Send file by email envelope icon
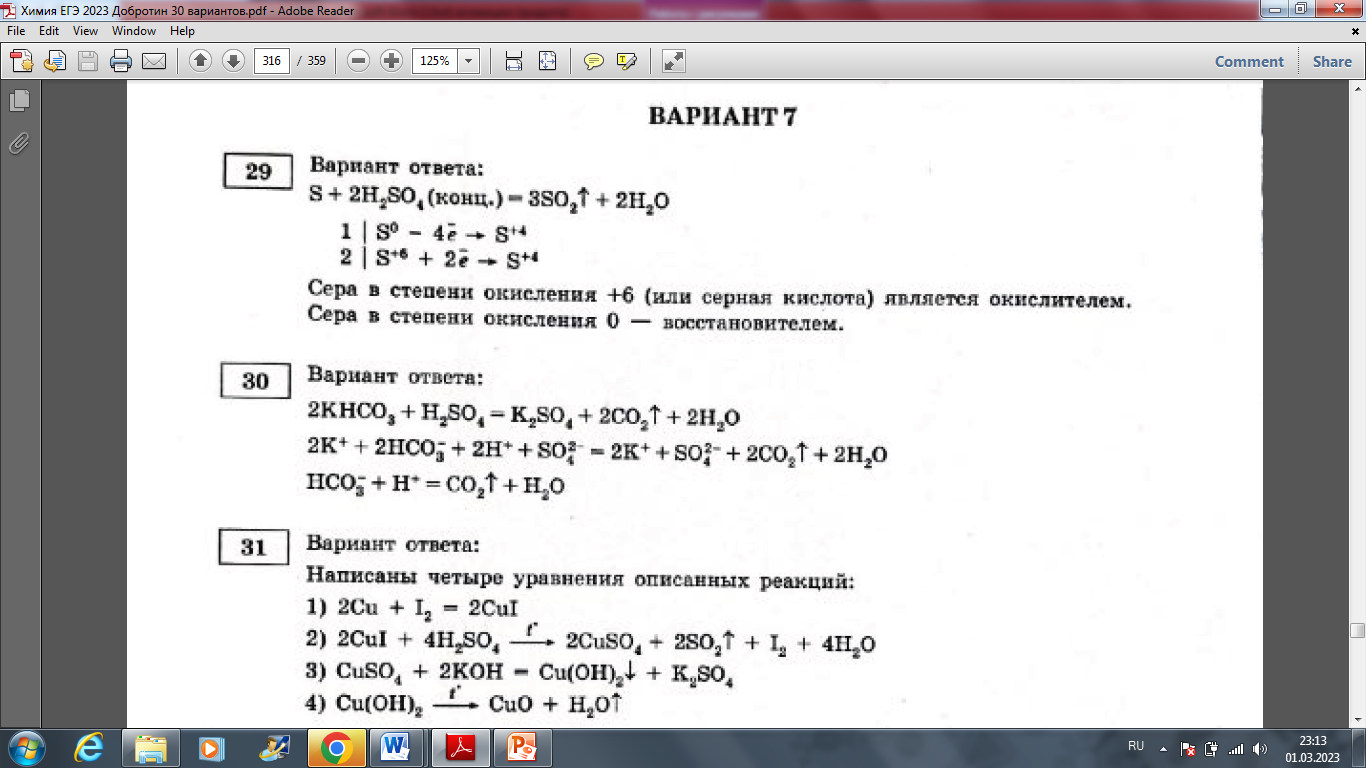This screenshot has width=1366, height=768. (154, 61)
